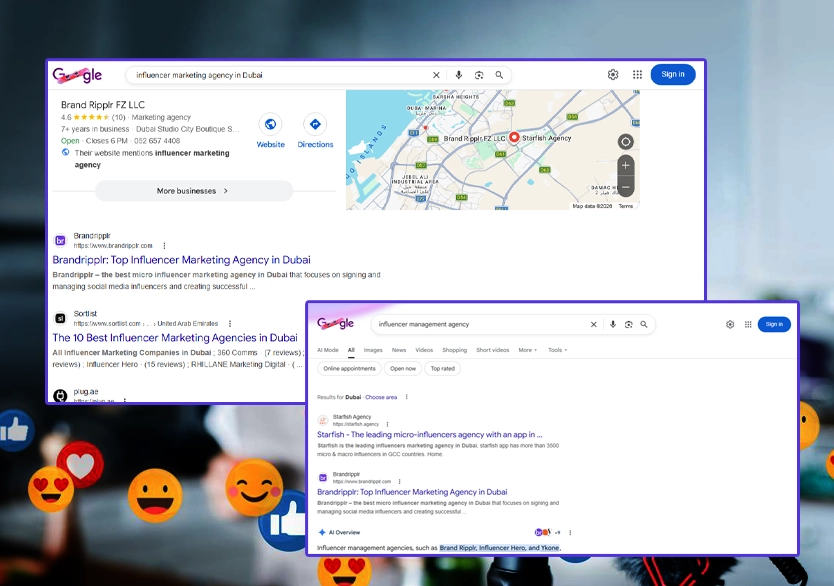Click the Directions icon for Brand Ripplr
Viewport: 834px width, 586px height.
coord(315,125)
